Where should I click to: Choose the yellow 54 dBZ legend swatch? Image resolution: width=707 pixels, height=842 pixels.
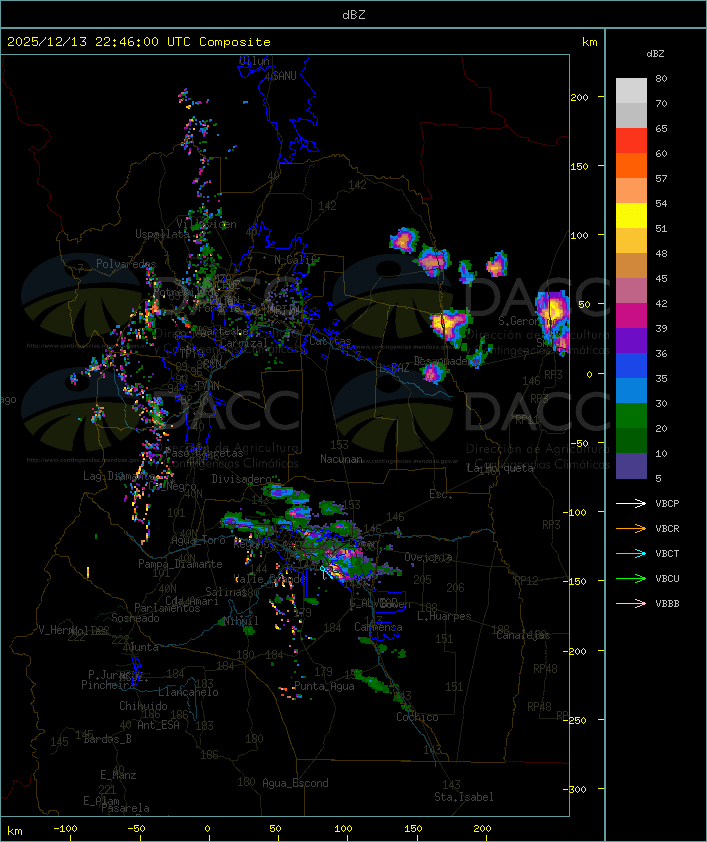coord(631,215)
